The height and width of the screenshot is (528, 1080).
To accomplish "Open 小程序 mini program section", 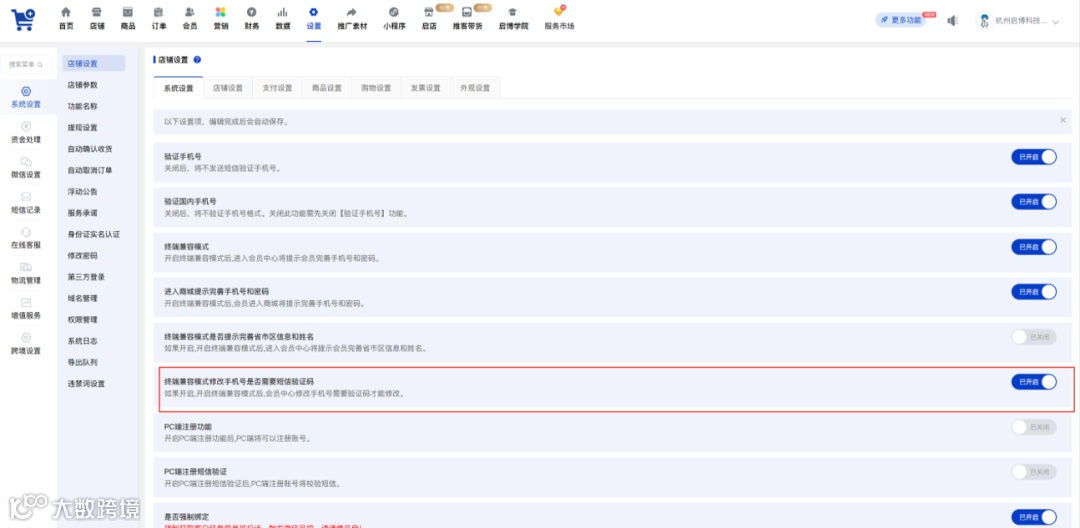I will (394, 19).
